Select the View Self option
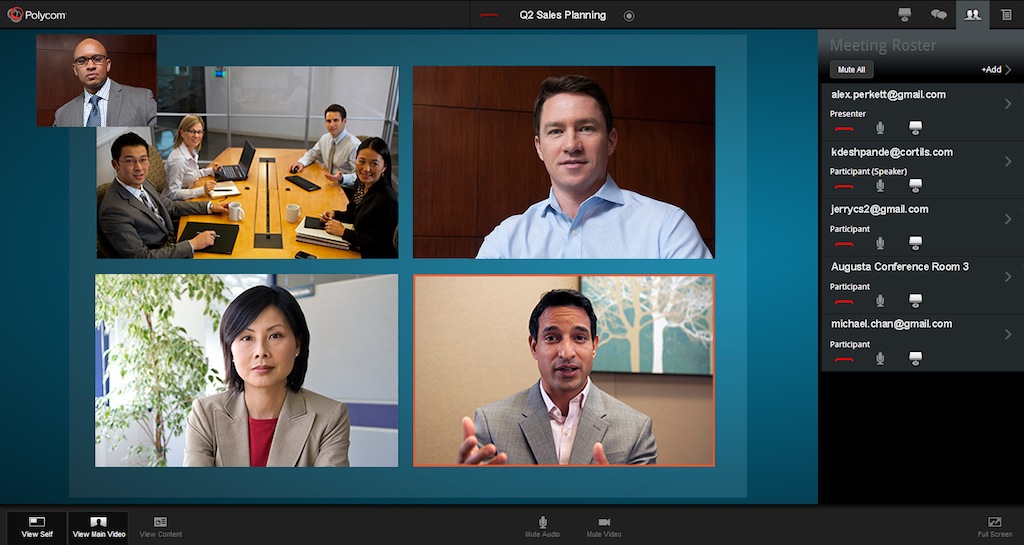The width and height of the screenshot is (1024, 545). [x=37, y=527]
